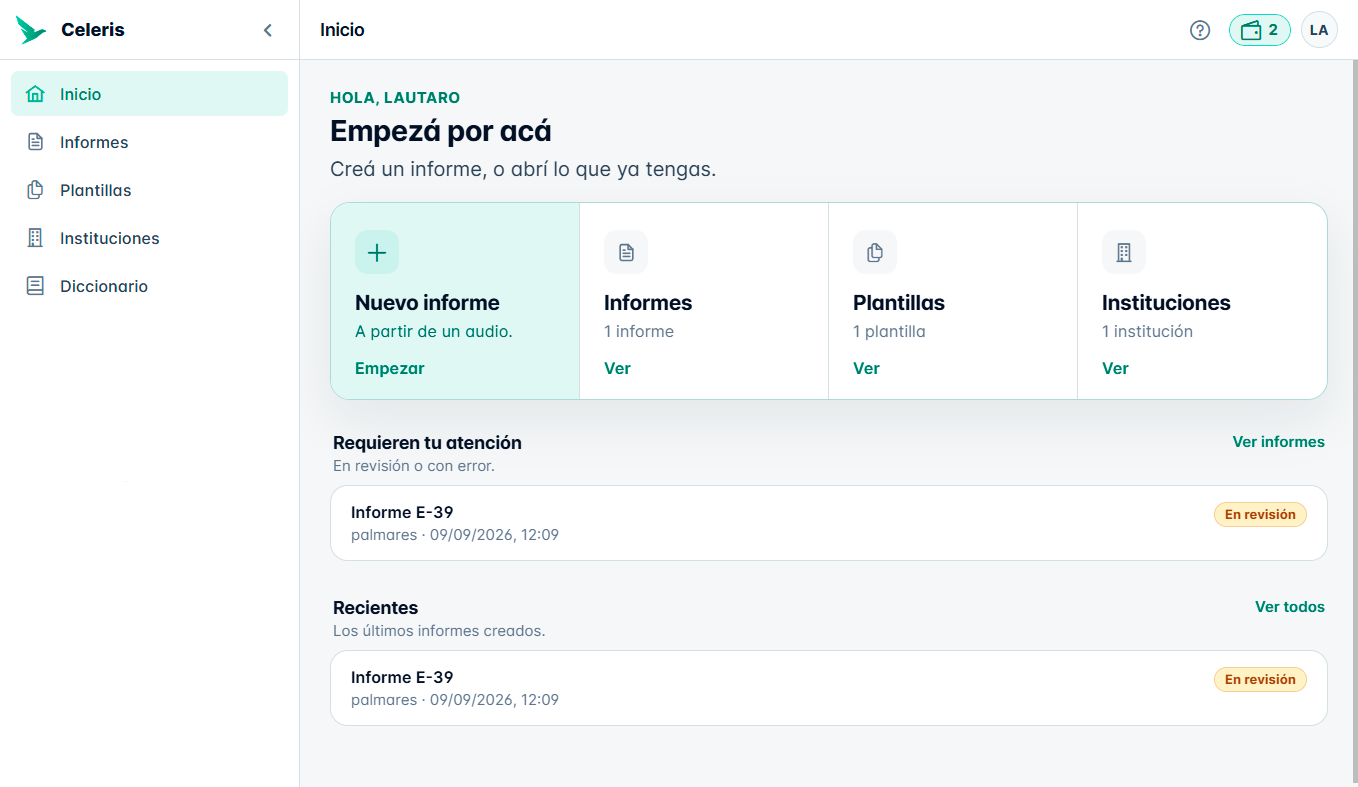
Task: Click Ver under 1 institución
Action: [1115, 368]
